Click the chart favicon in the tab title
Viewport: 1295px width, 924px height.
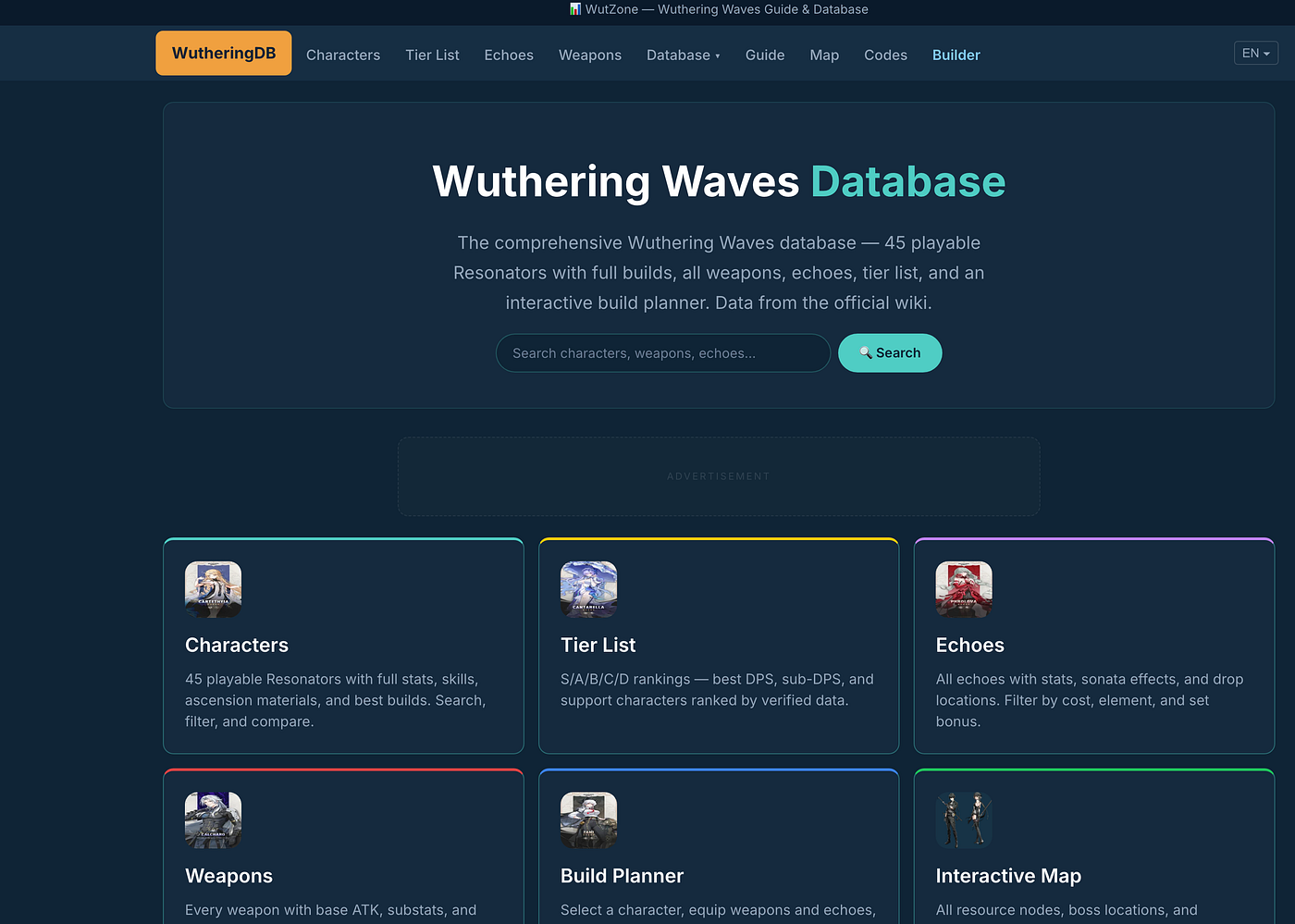tap(575, 9)
